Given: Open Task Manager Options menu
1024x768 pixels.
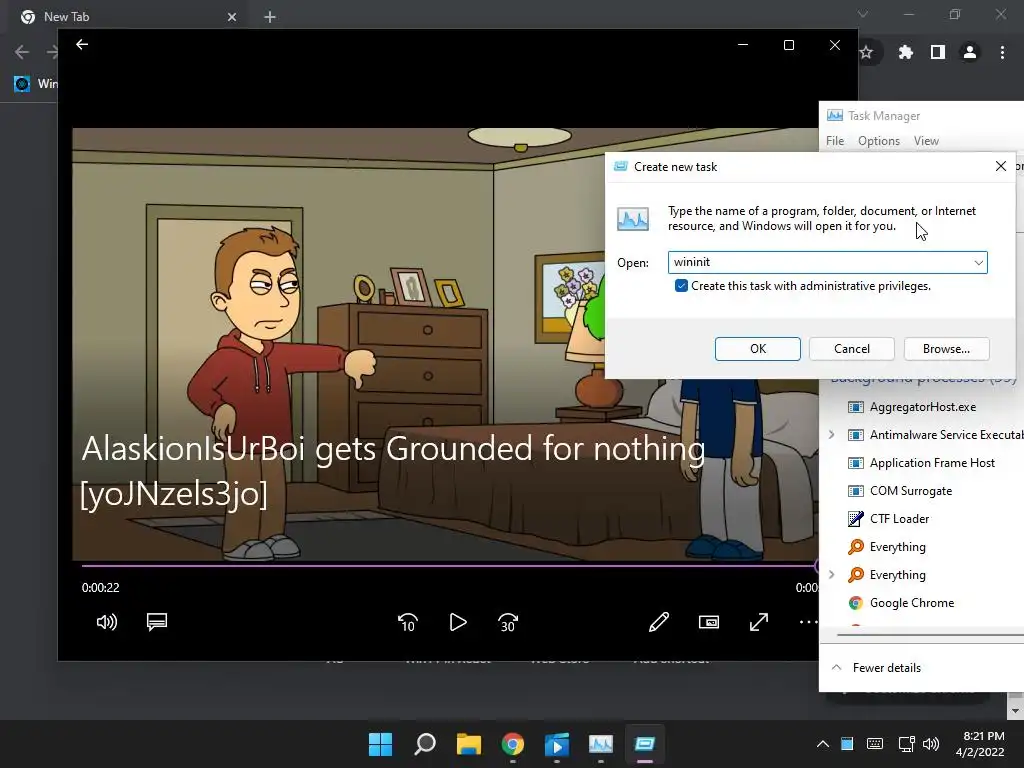Looking at the screenshot, I should coord(879,141).
